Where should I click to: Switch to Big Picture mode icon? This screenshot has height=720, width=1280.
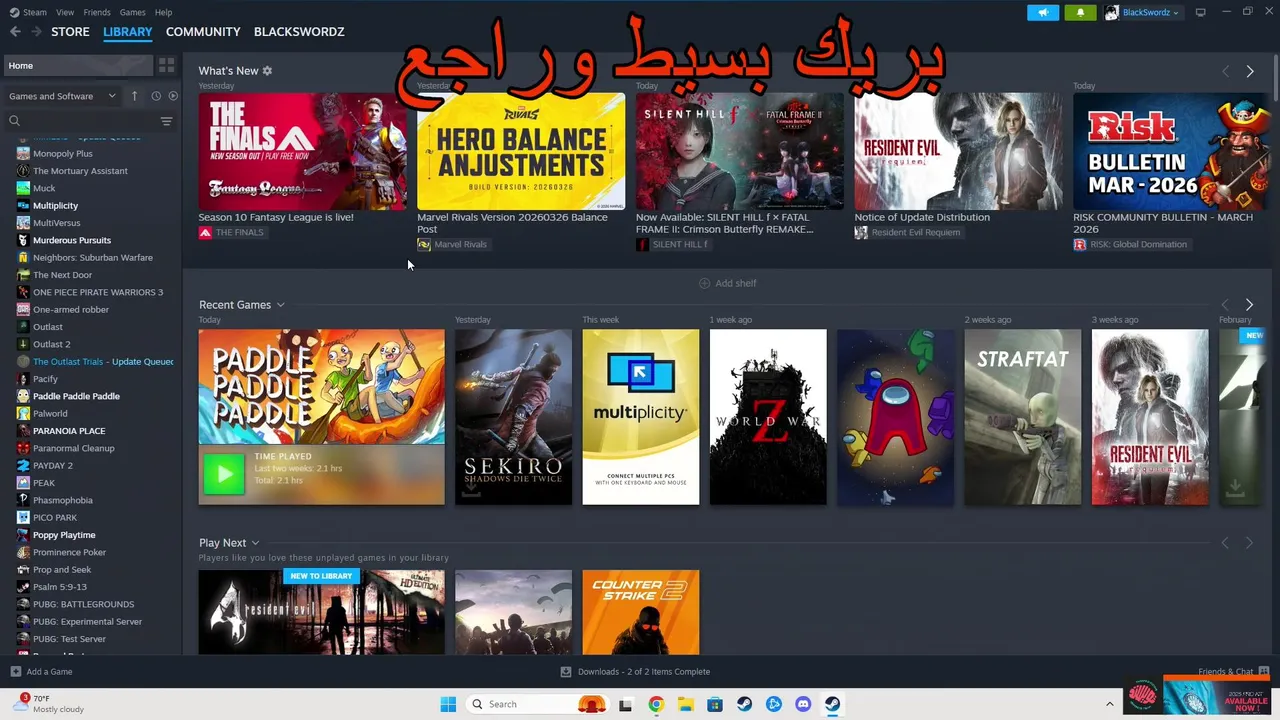[1200, 13]
